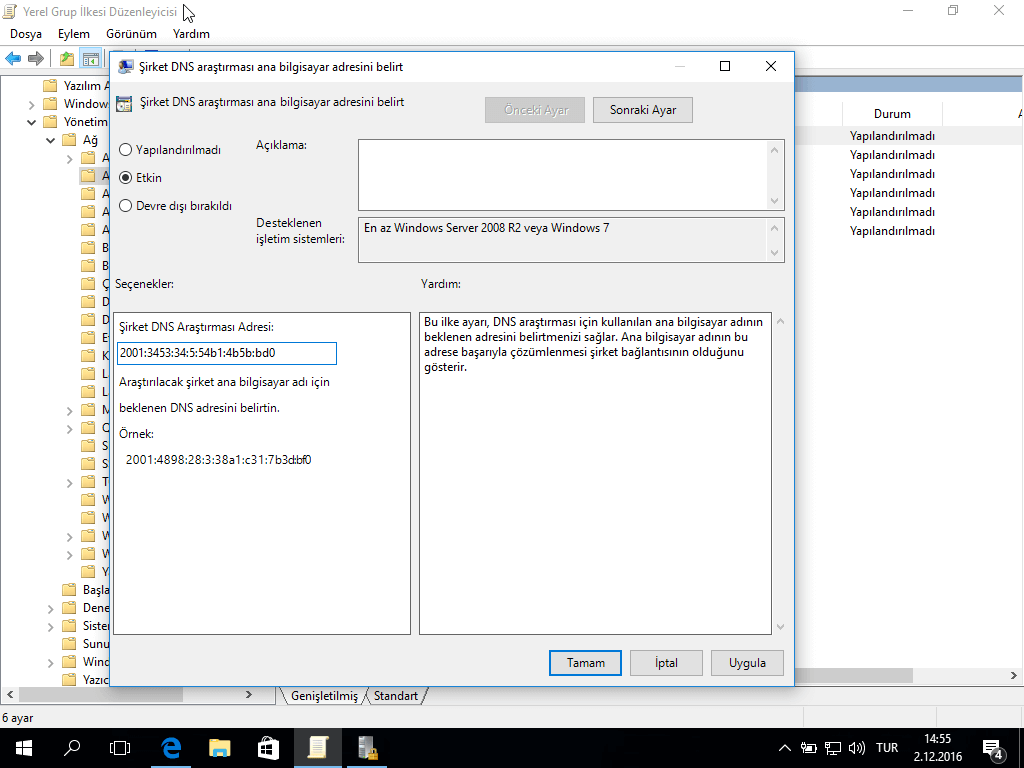Select the Etkin radio button

click(x=126, y=178)
